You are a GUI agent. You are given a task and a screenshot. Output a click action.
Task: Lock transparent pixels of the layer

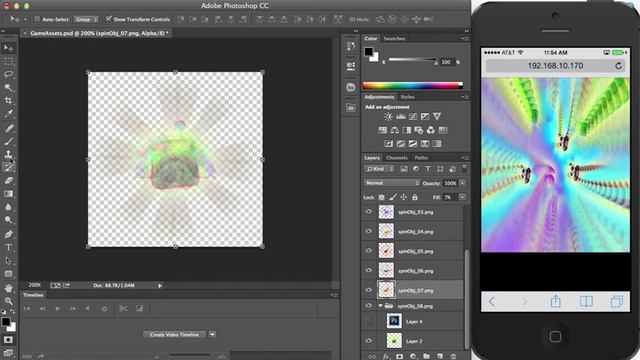click(x=381, y=197)
